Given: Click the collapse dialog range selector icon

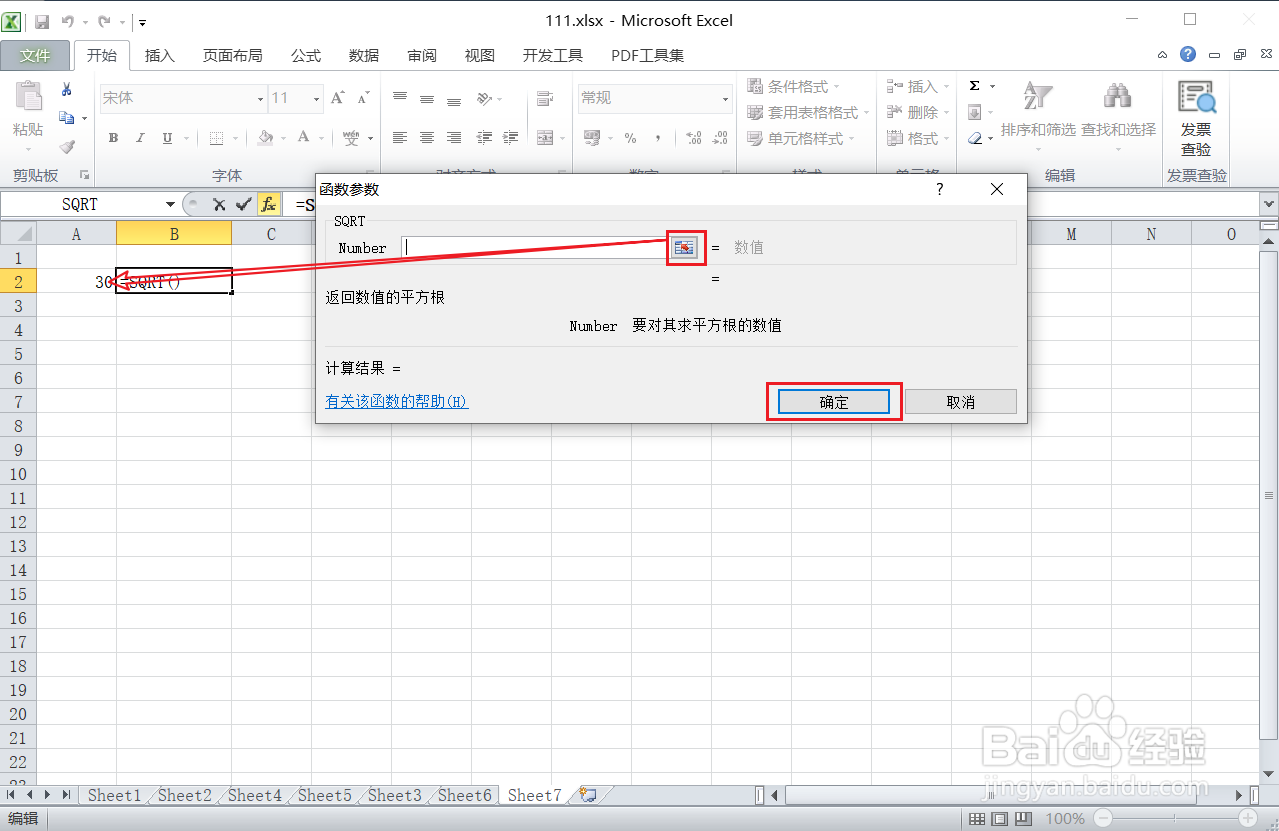Looking at the screenshot, I should [685, 247].
